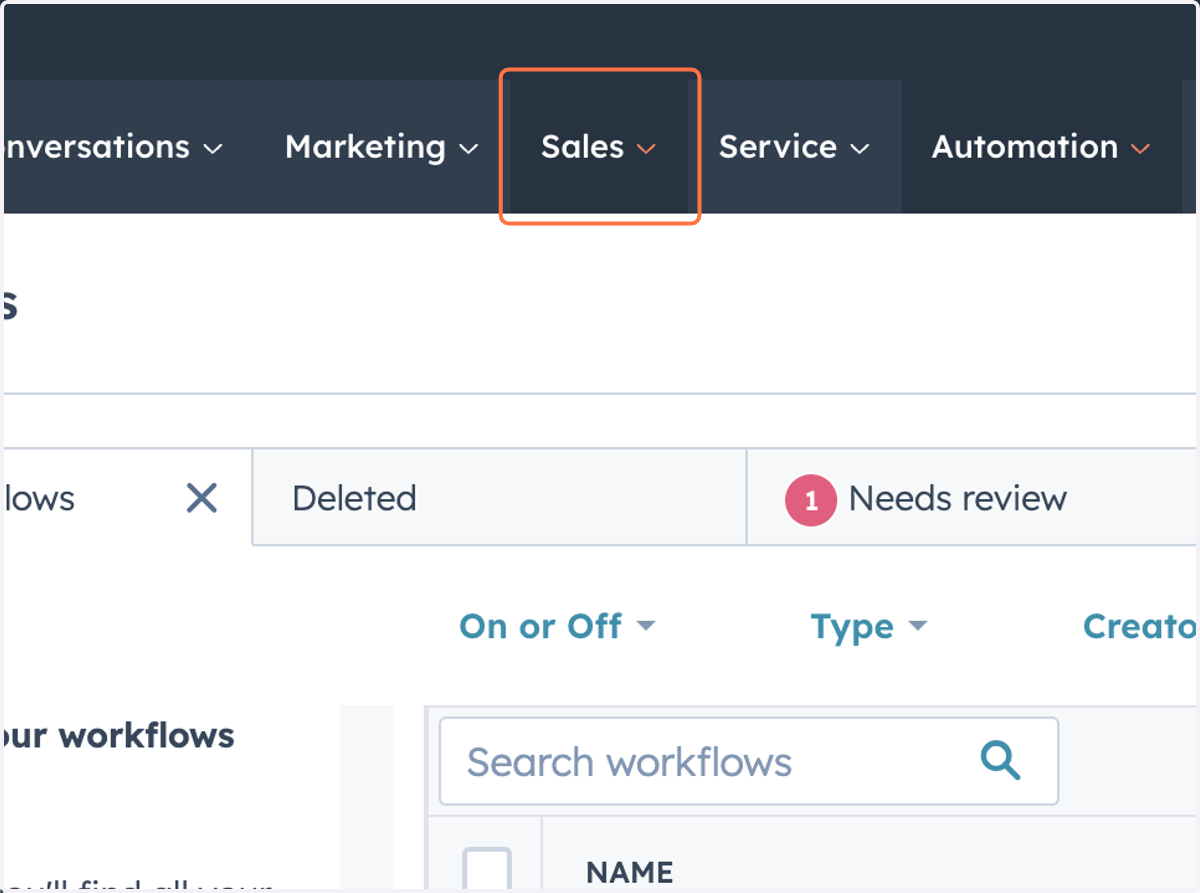The width and height of the screenshot is (1200, 893).
Task: Expand the Creator filter dropdown
Action: (1141, 626)
